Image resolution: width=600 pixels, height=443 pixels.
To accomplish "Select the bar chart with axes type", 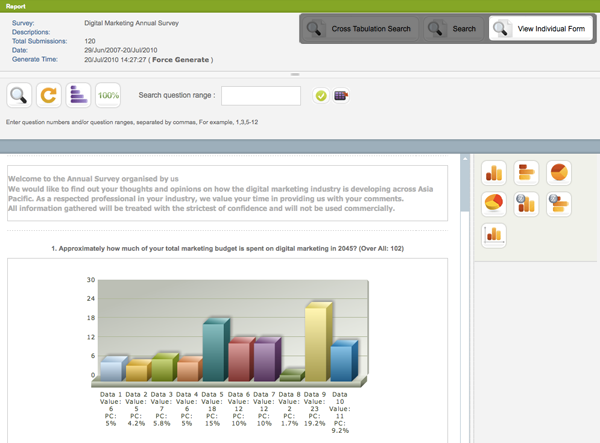I will [494, 235].
